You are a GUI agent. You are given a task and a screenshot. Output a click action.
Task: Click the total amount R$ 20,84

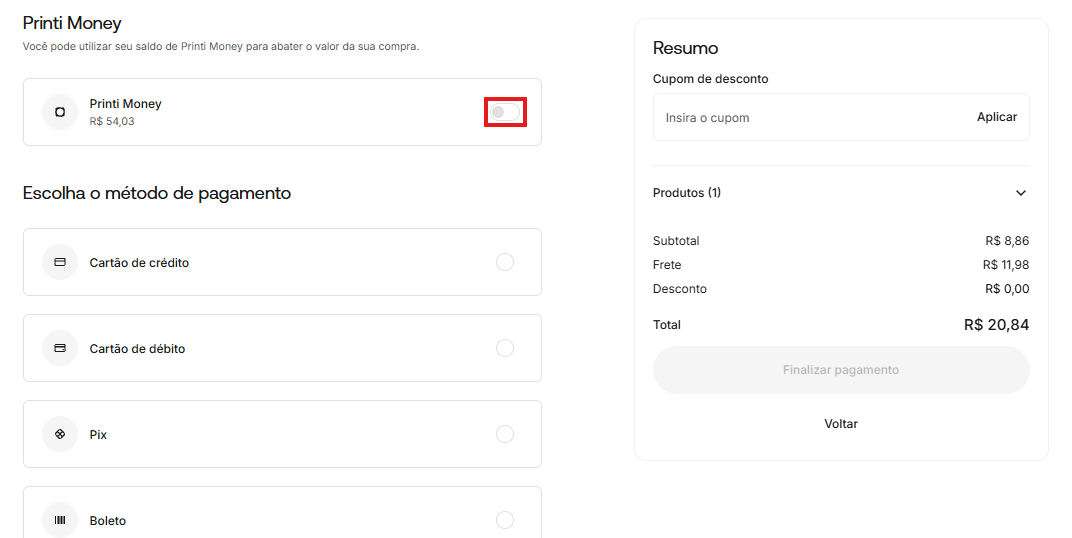[996, 325]
